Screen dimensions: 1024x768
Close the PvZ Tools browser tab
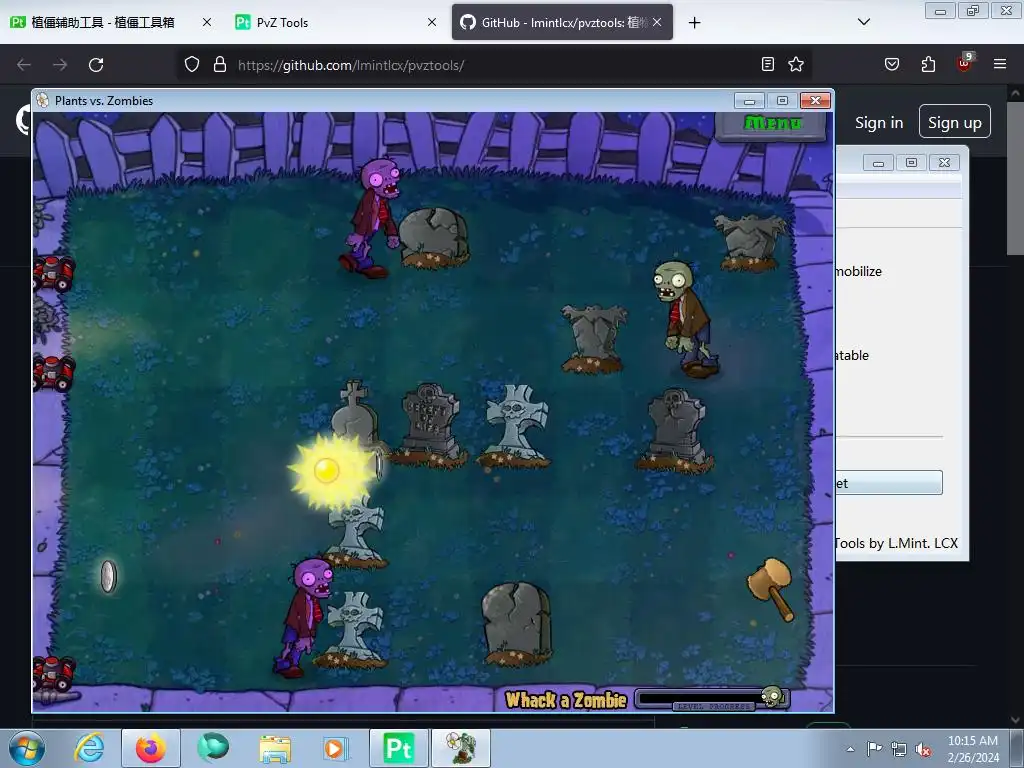432,22
